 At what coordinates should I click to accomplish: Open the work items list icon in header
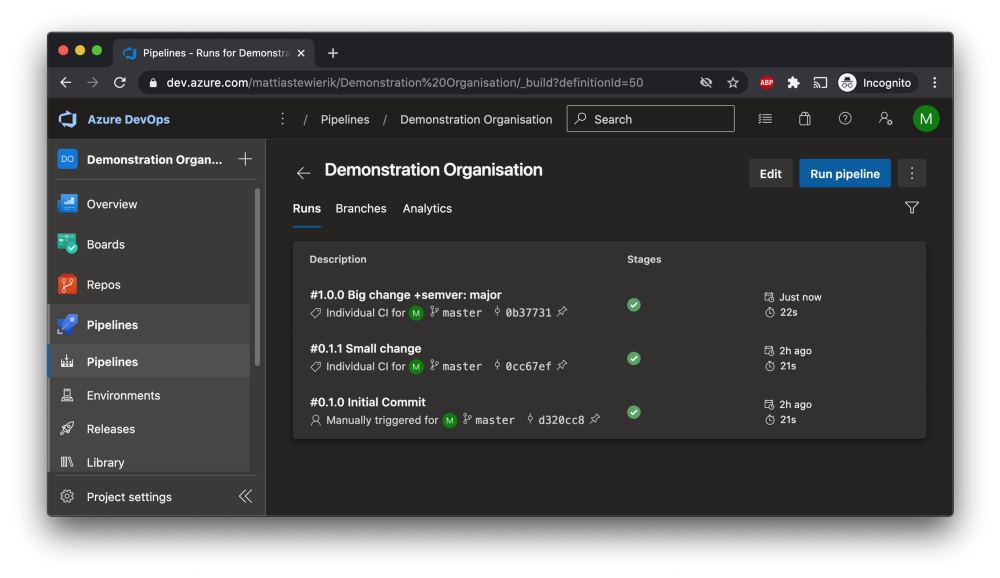(x=765, y=119)
